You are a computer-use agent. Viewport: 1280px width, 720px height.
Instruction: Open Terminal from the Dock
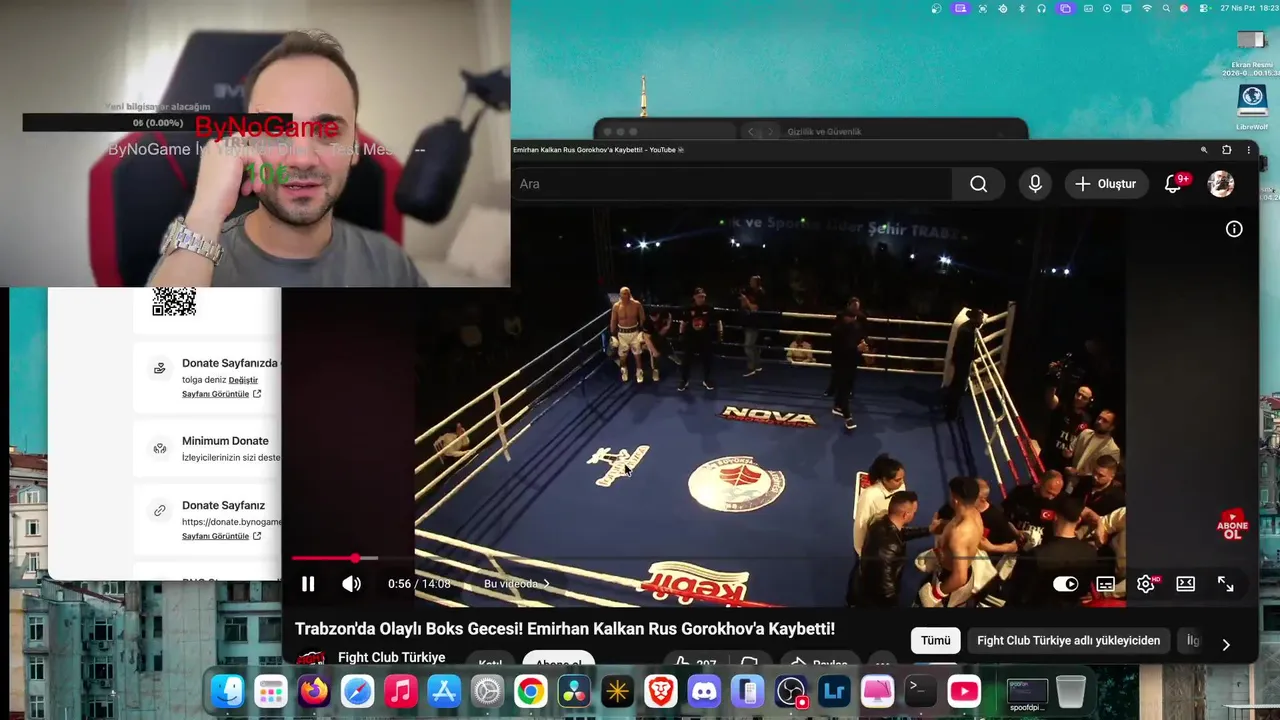921,691
